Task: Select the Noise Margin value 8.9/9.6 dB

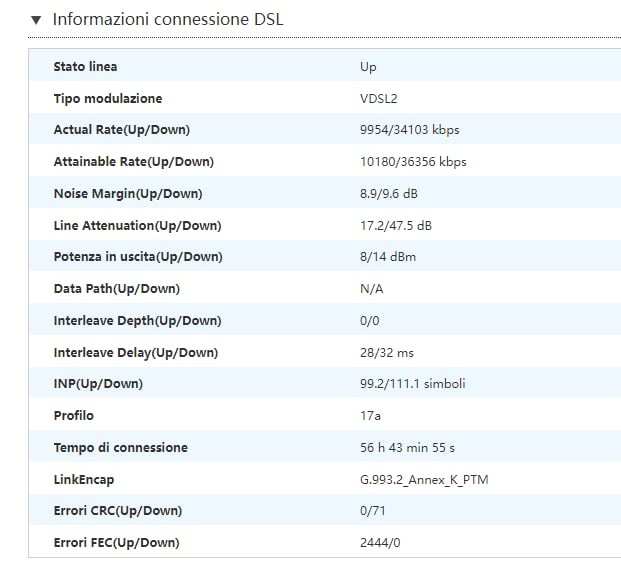Action: tap(389, 194)
